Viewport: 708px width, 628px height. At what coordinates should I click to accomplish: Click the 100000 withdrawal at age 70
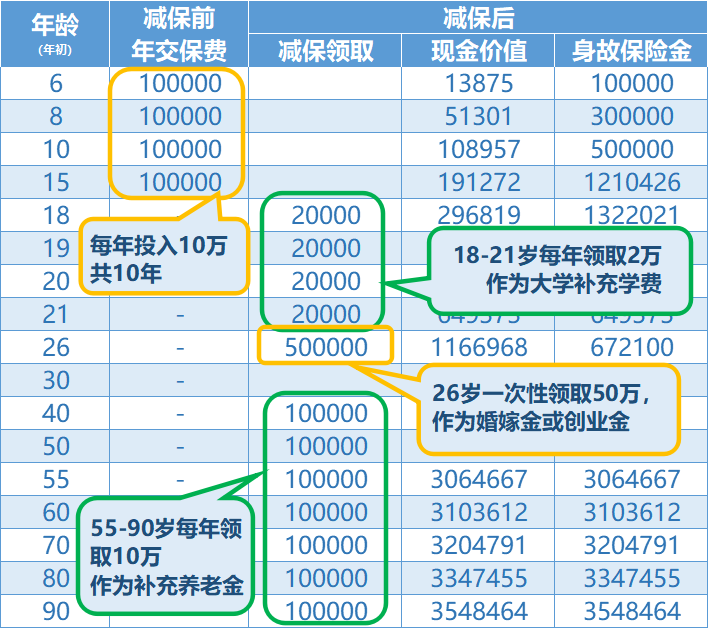(x=326, y=545)
